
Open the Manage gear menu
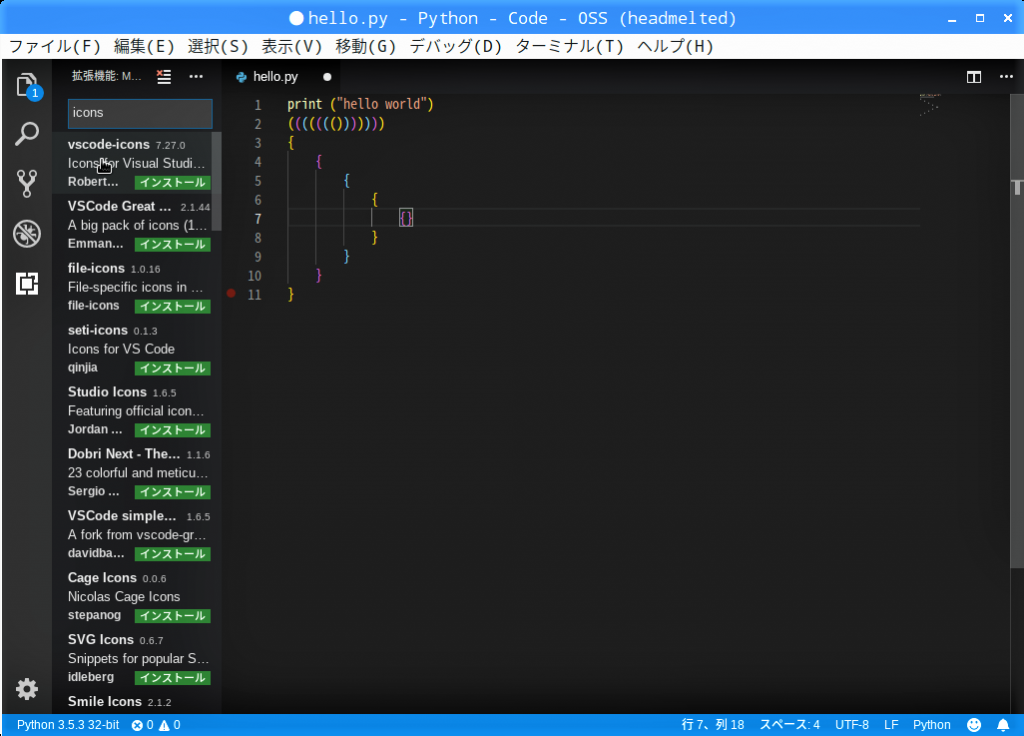[x=27, y=689]
